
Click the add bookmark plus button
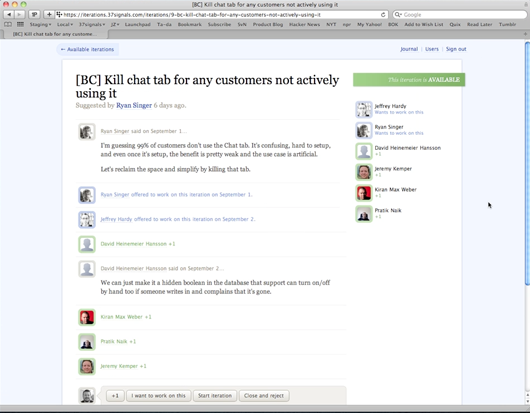(x=49, y=15)
